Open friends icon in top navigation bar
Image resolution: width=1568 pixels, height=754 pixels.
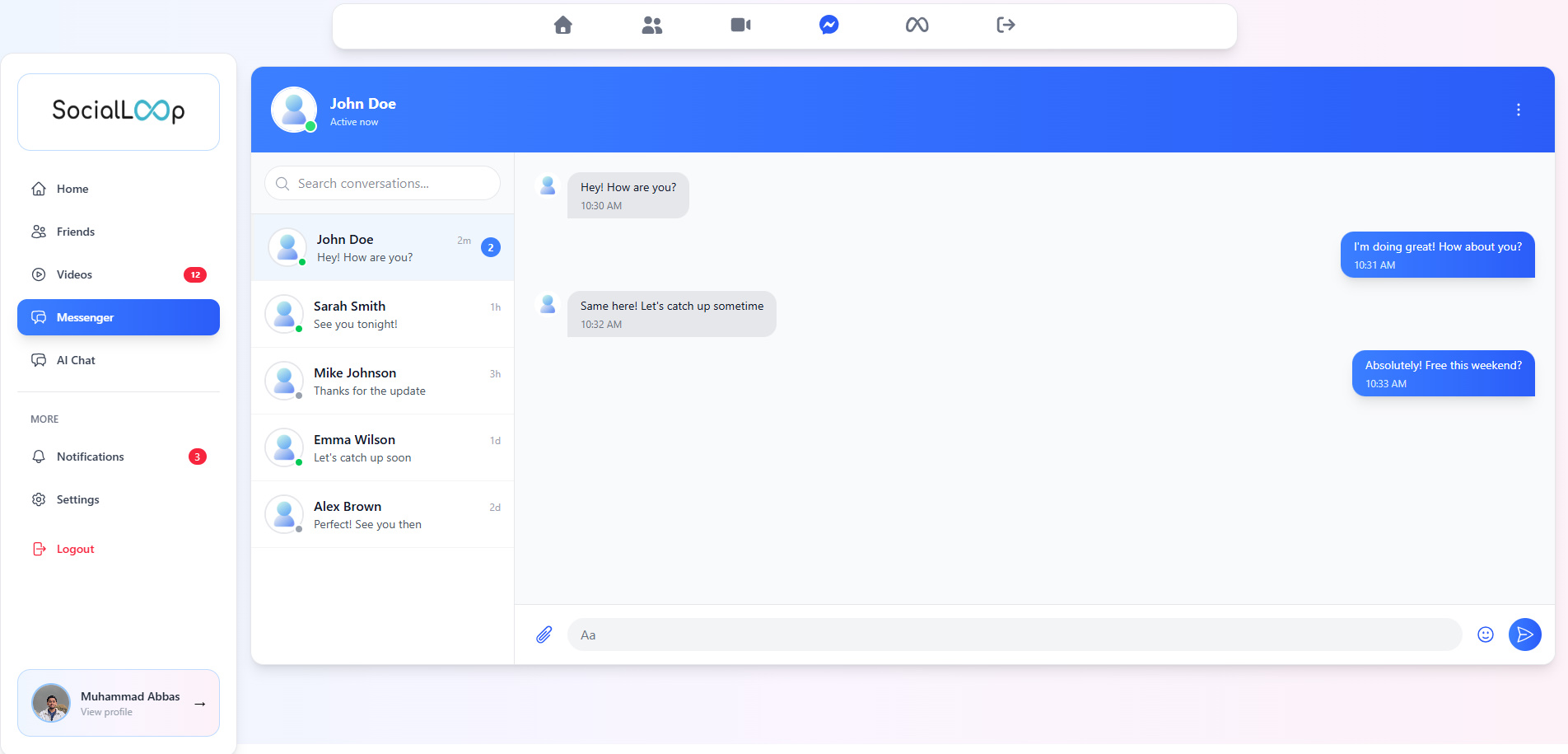[651, 26]
